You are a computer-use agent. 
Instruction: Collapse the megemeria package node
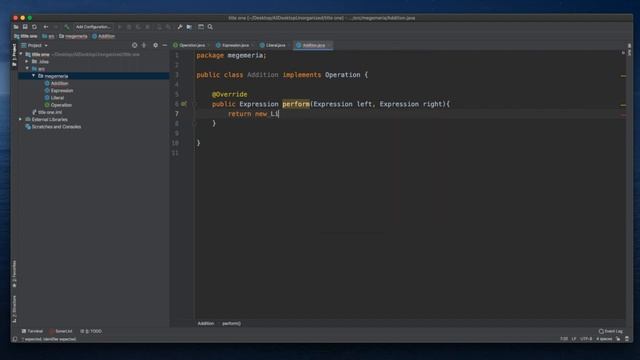point(33,76)
